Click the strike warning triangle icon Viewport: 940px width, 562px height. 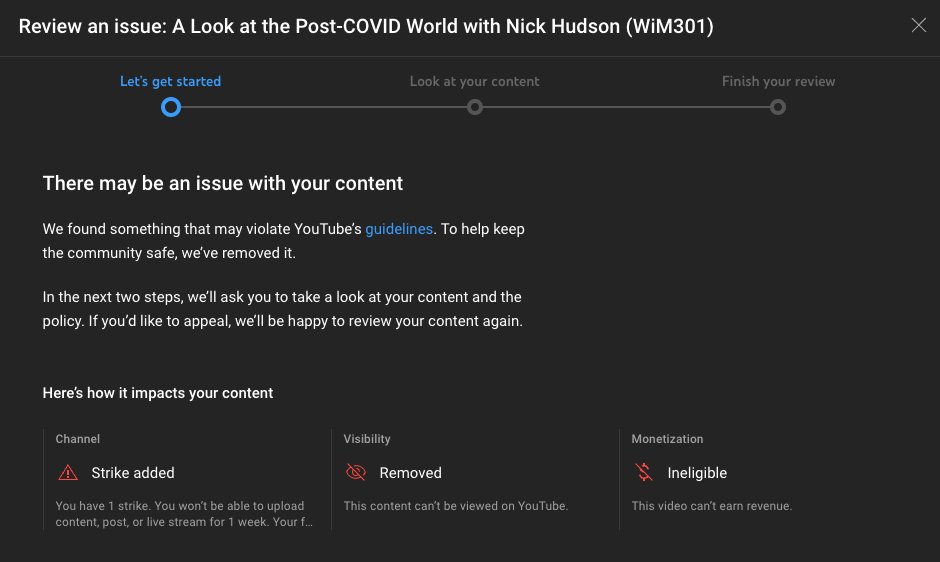68,473
